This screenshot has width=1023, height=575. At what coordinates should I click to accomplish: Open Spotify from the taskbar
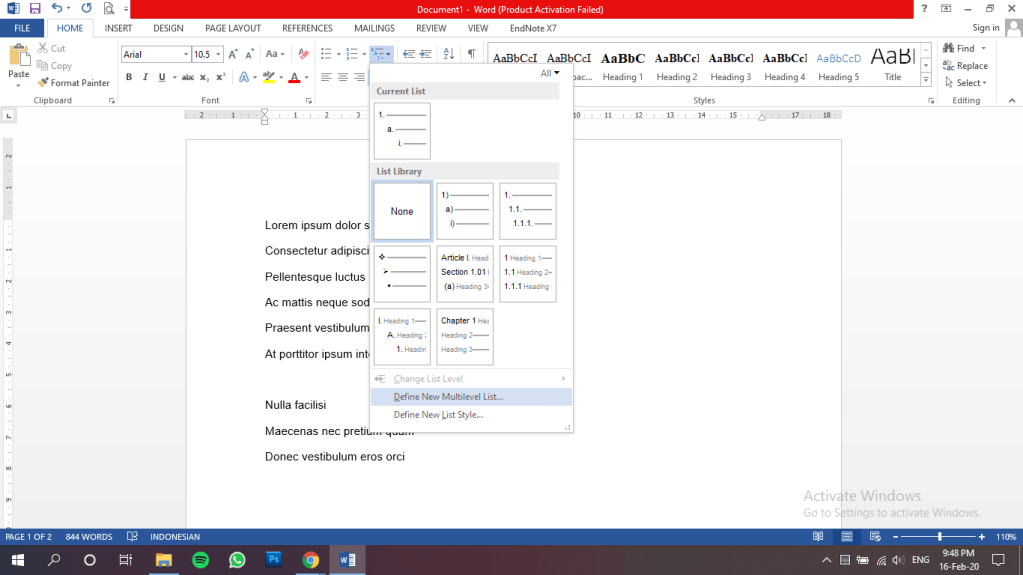coord(199,560)
